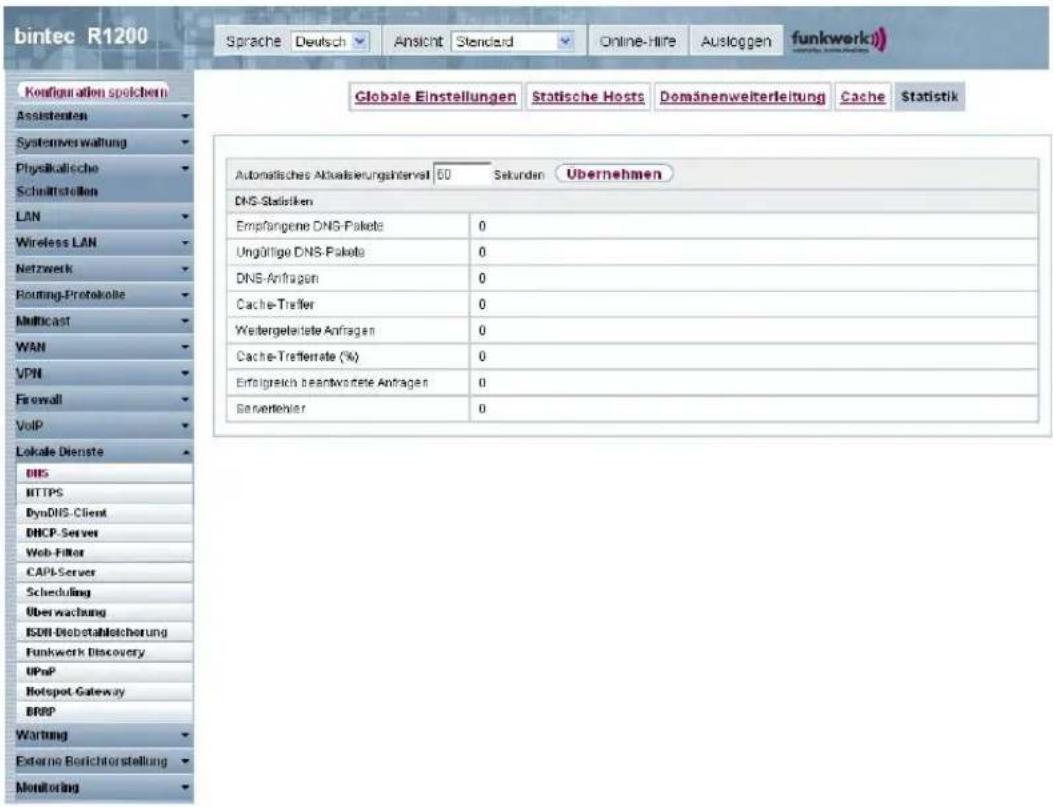Switch to Statische Hosts tab
The width and height of the screenshot is (1053, 807).
tap(588, 97)
